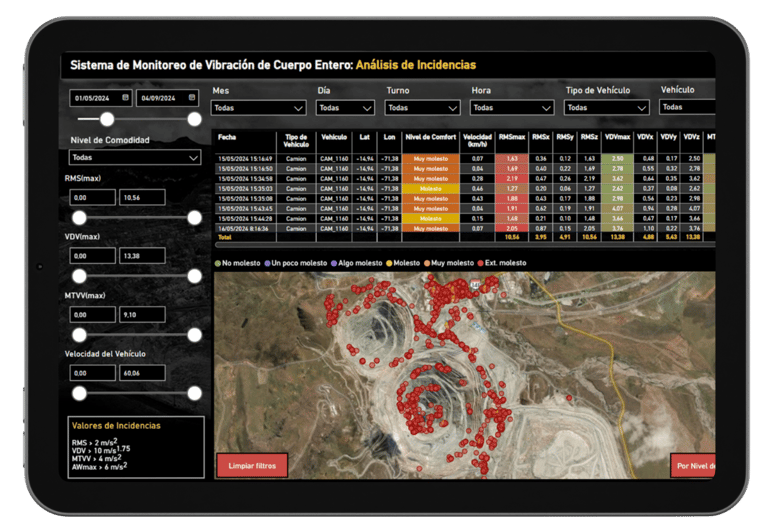The height and width of the screenshot is (527, 768).
Task: Click the Limpiar filtros button
Action: (252, 465)
